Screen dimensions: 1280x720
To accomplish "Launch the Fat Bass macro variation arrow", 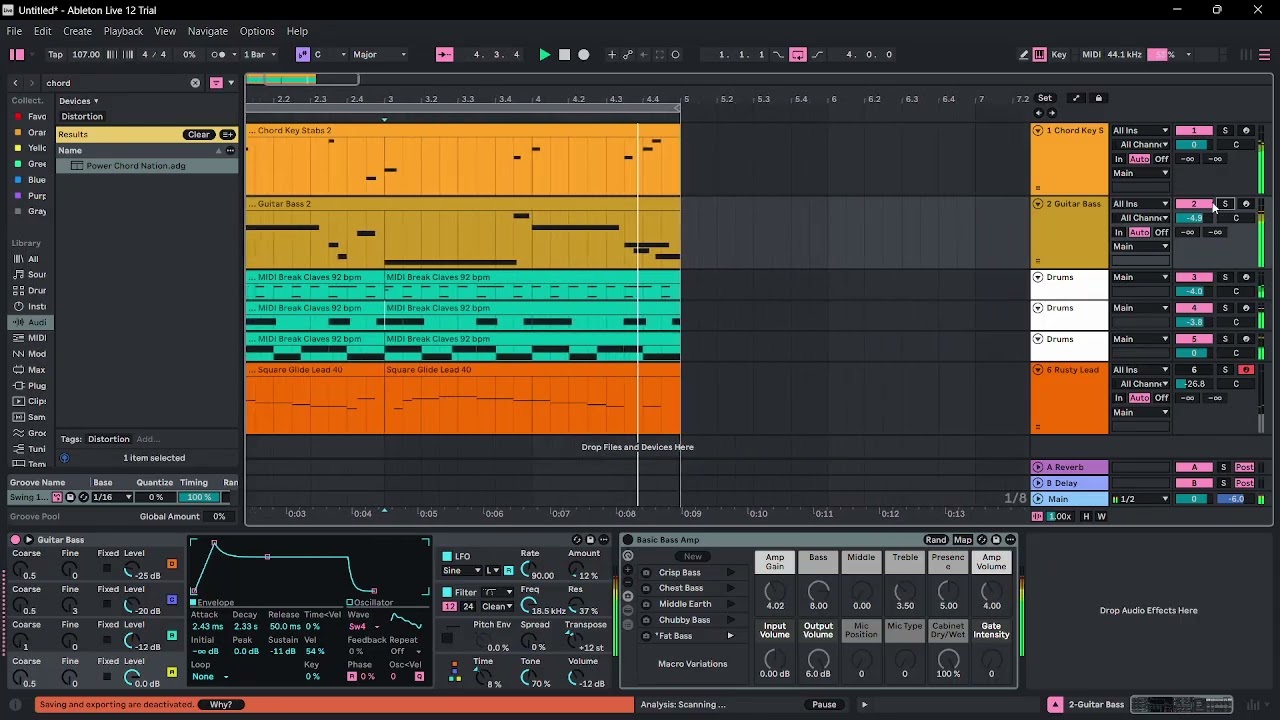I will [x=730, y=636].
